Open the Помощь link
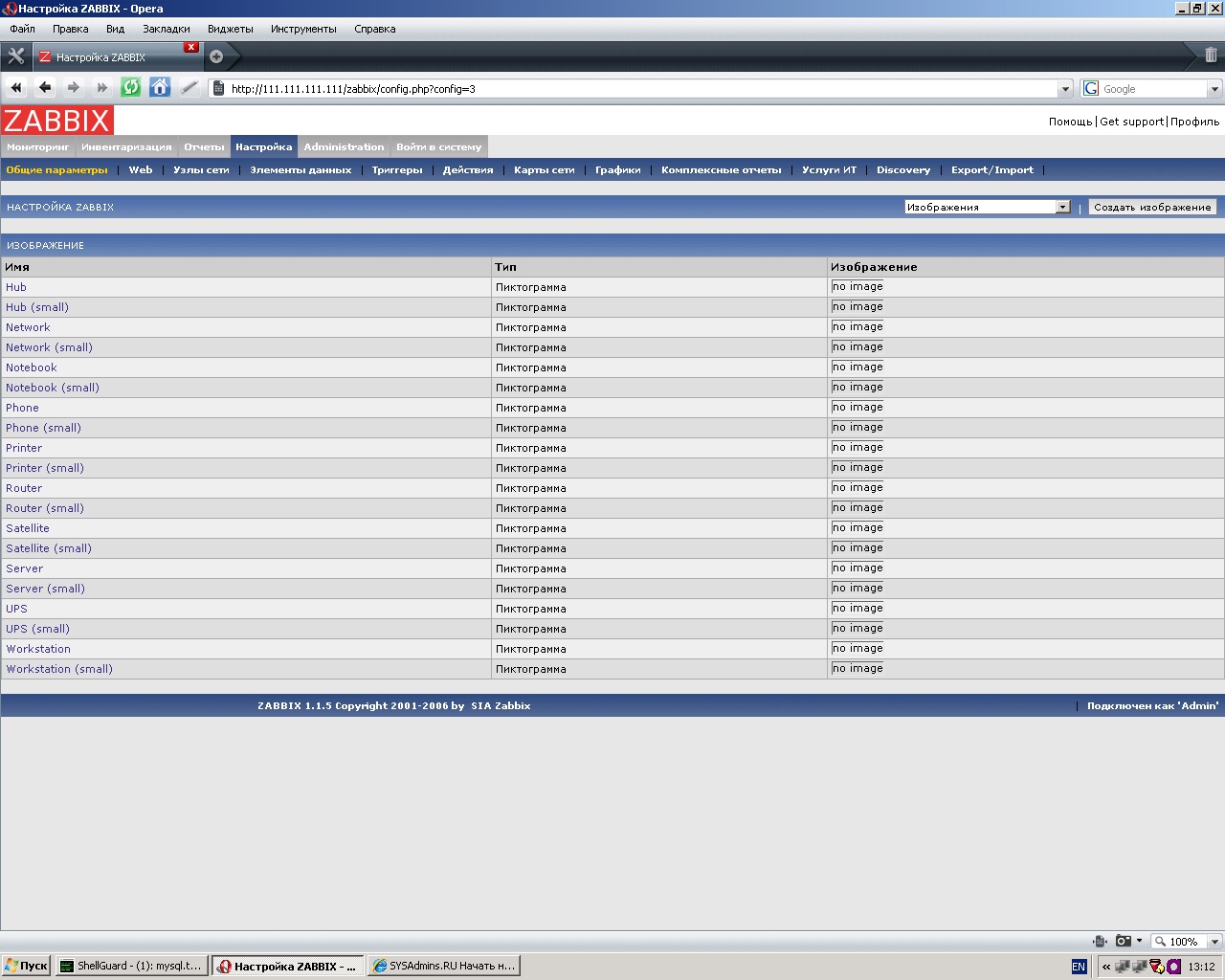The image size is (1225, 980). (1070, 122)
